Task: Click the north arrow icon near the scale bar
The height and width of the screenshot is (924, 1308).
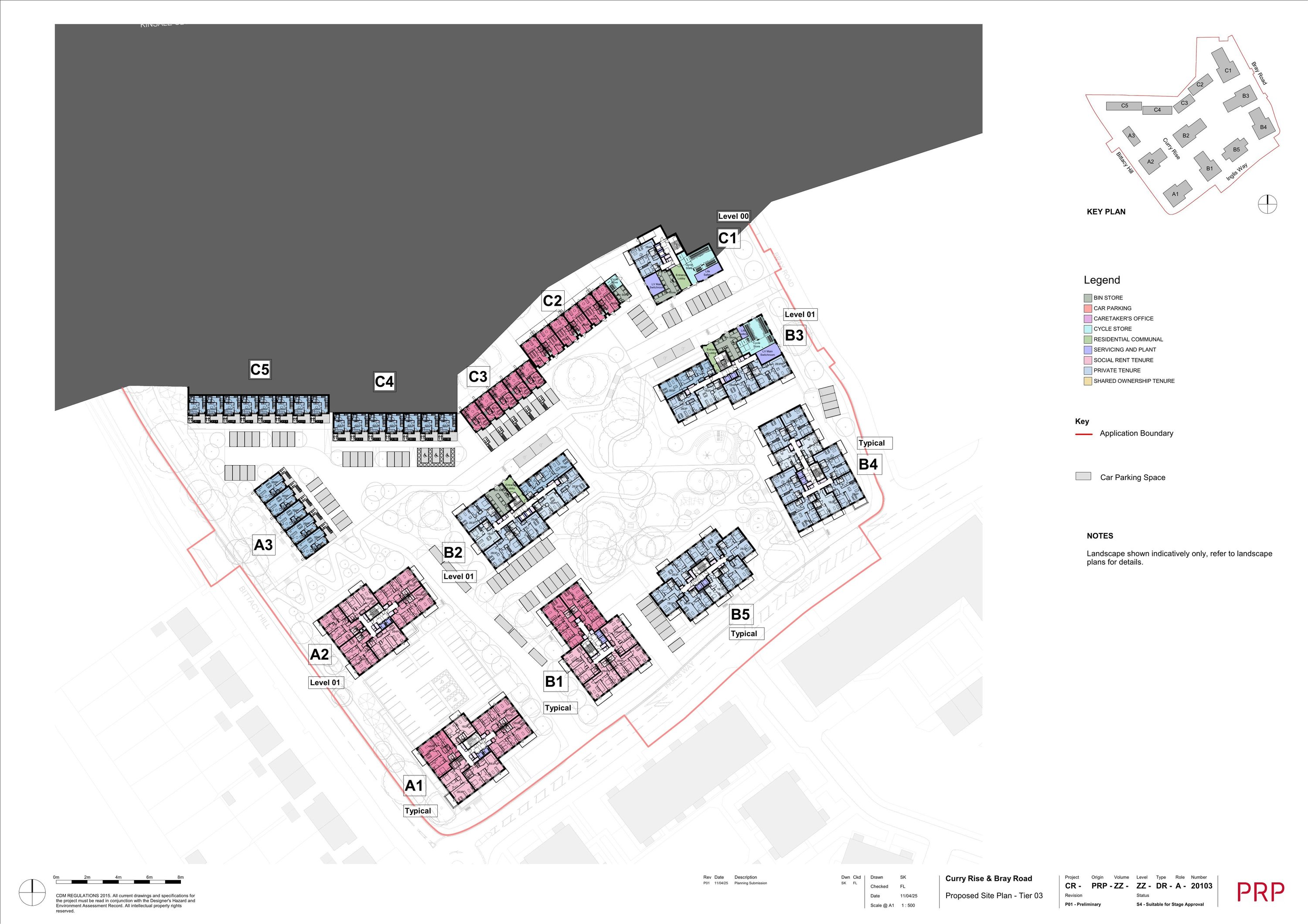Action: tap(32, 893)
